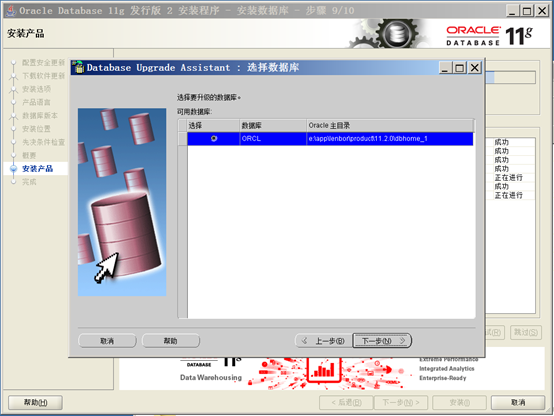Click the 选择 column header
The image size is (554, 416).
tap(213, 125)
